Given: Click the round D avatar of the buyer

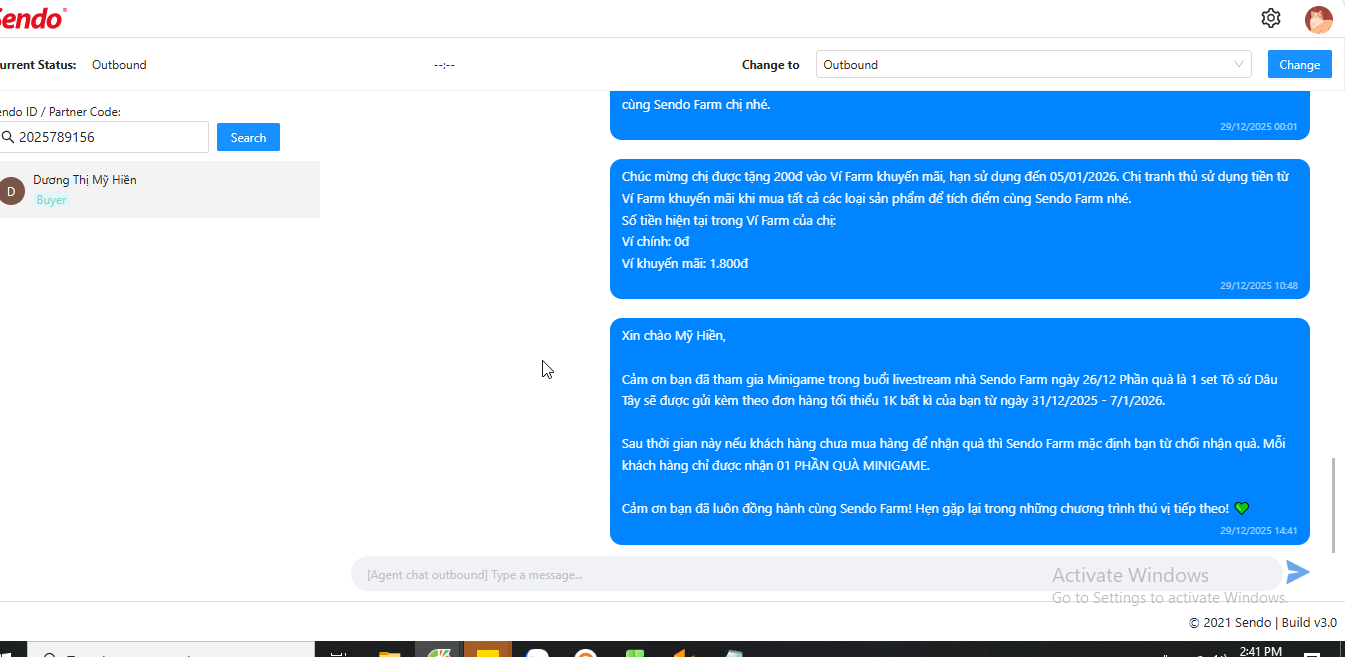Looking at the screenshot, I should tap(11, 191).
